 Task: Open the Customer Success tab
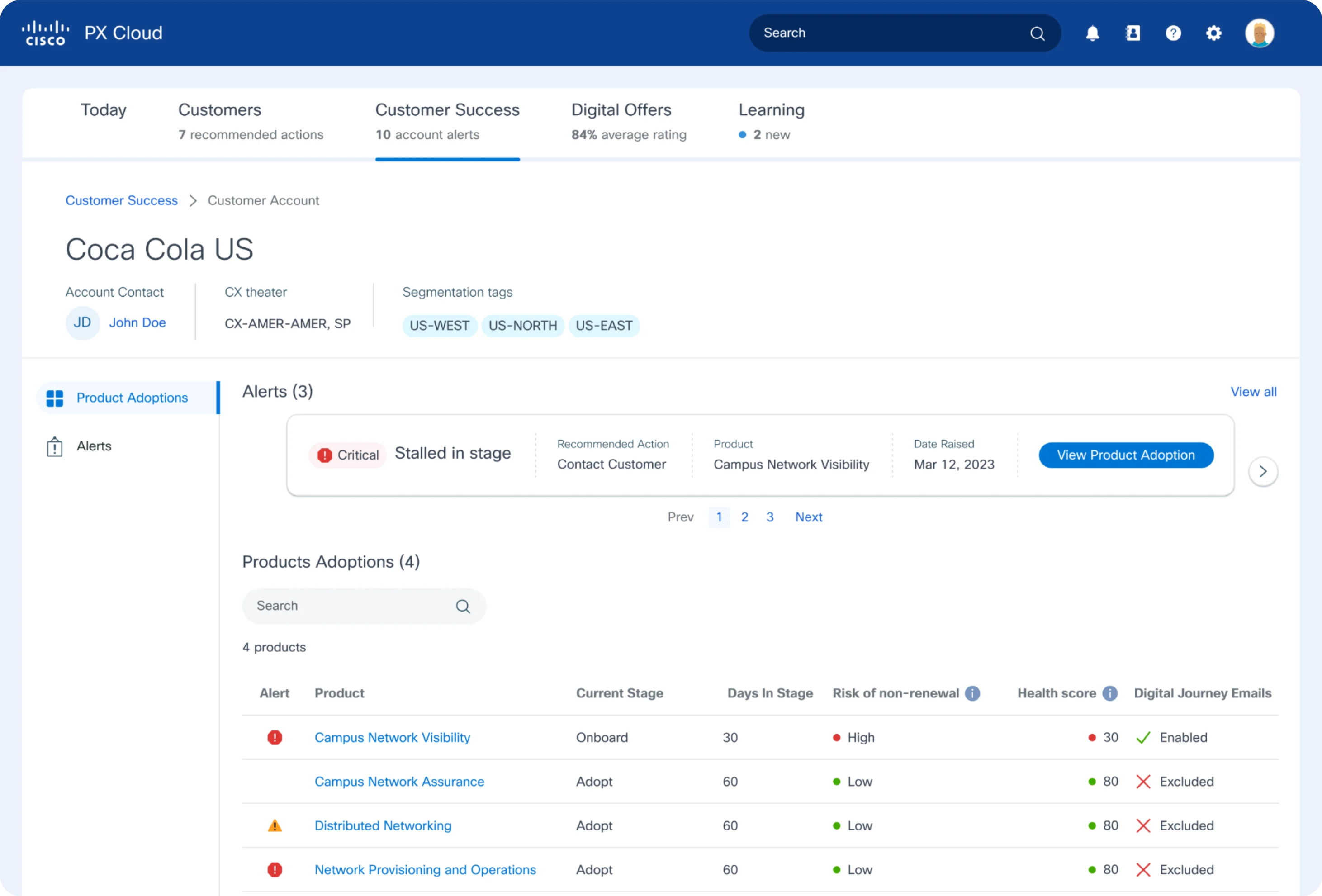[x=447, y=121]
